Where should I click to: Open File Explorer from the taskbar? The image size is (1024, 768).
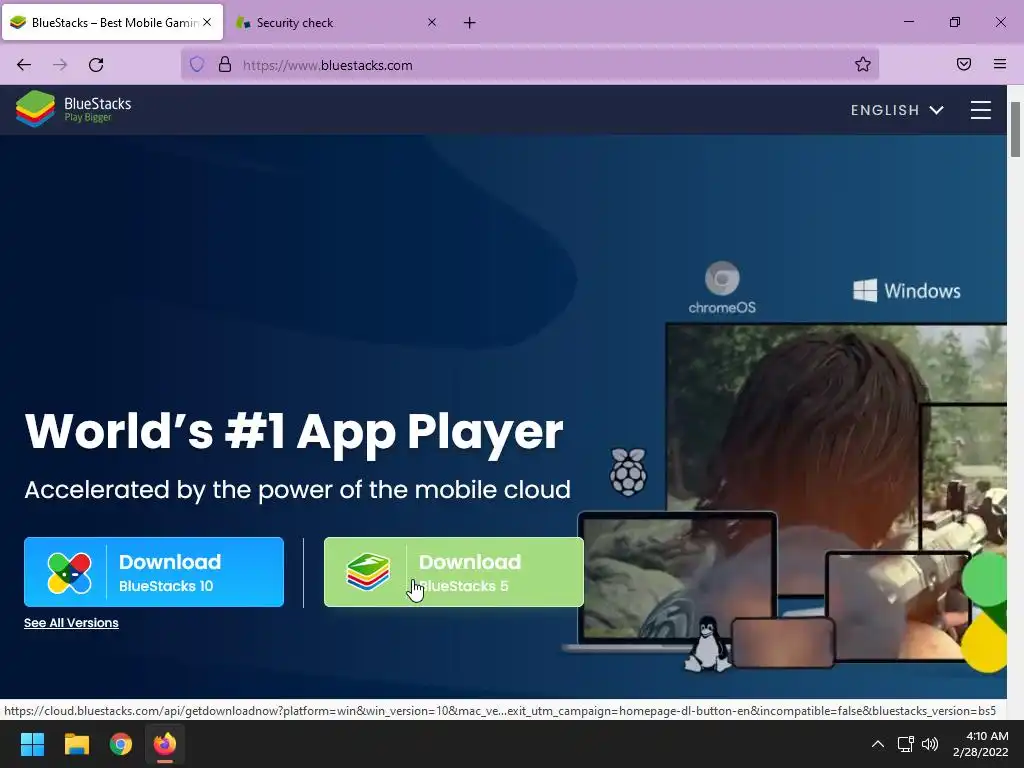[76, 744]
